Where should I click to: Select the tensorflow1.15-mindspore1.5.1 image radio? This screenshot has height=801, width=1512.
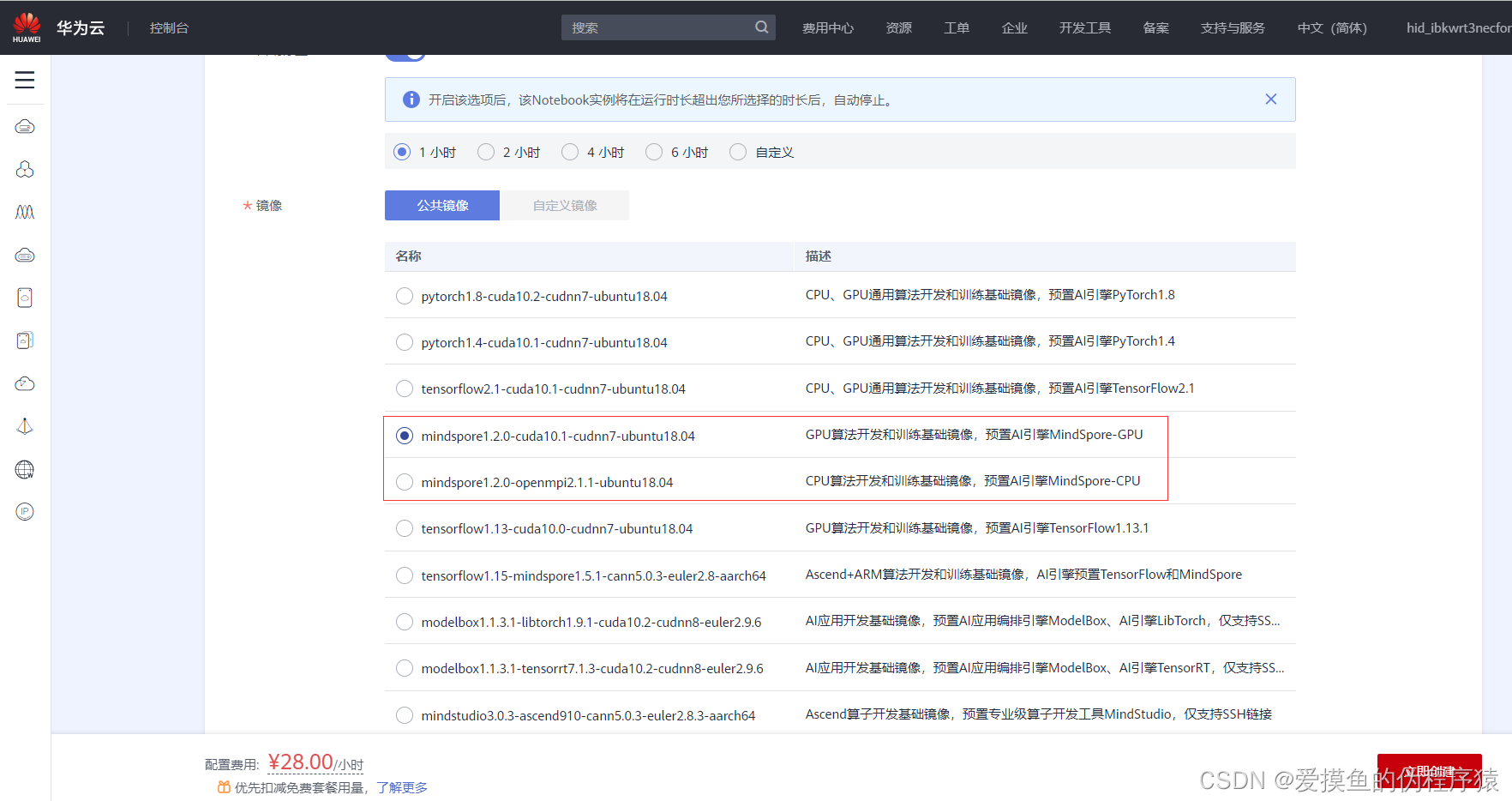[405, 575]
